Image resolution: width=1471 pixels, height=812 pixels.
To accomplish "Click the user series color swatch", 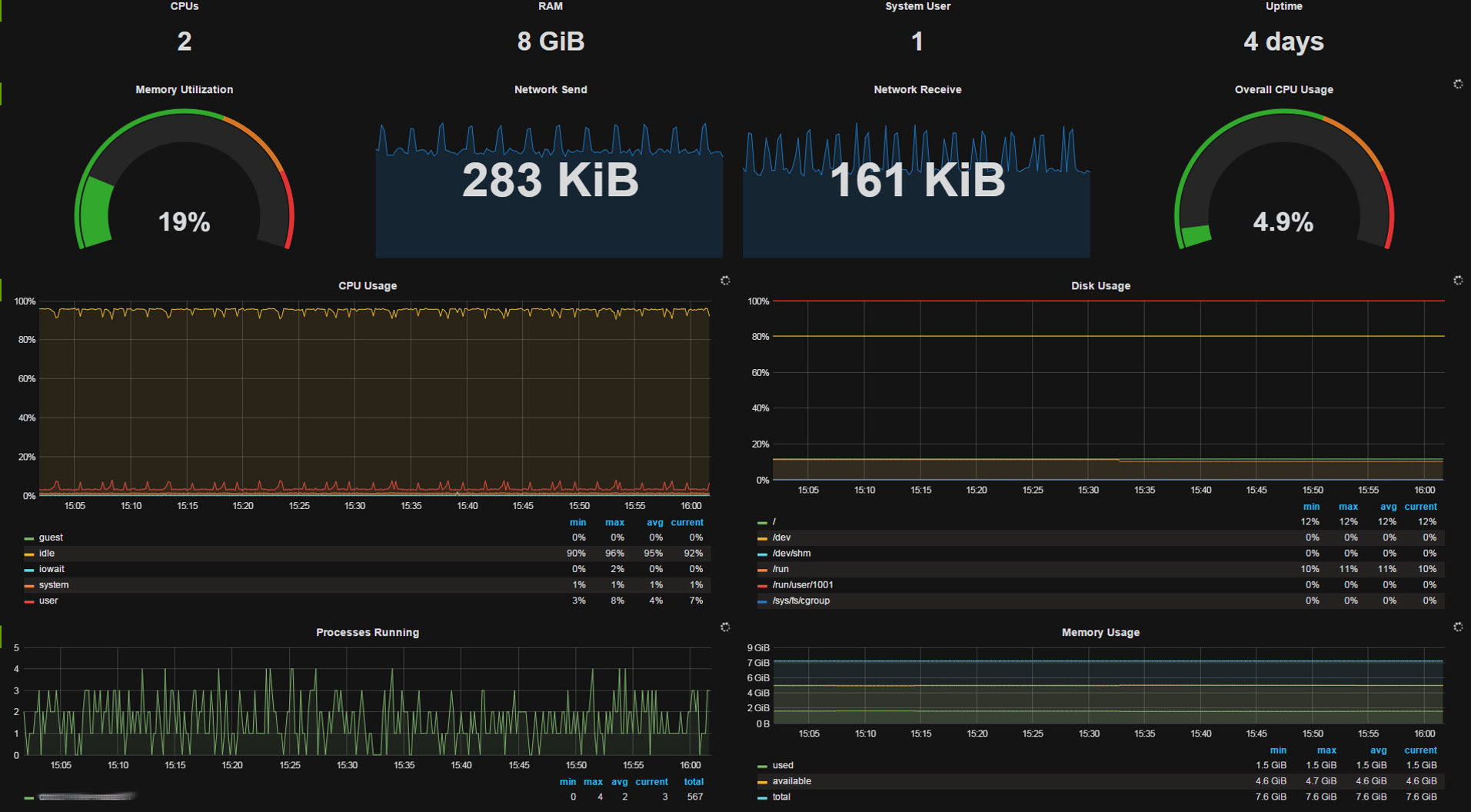I will pyautogui.click(x=29, y=601).
